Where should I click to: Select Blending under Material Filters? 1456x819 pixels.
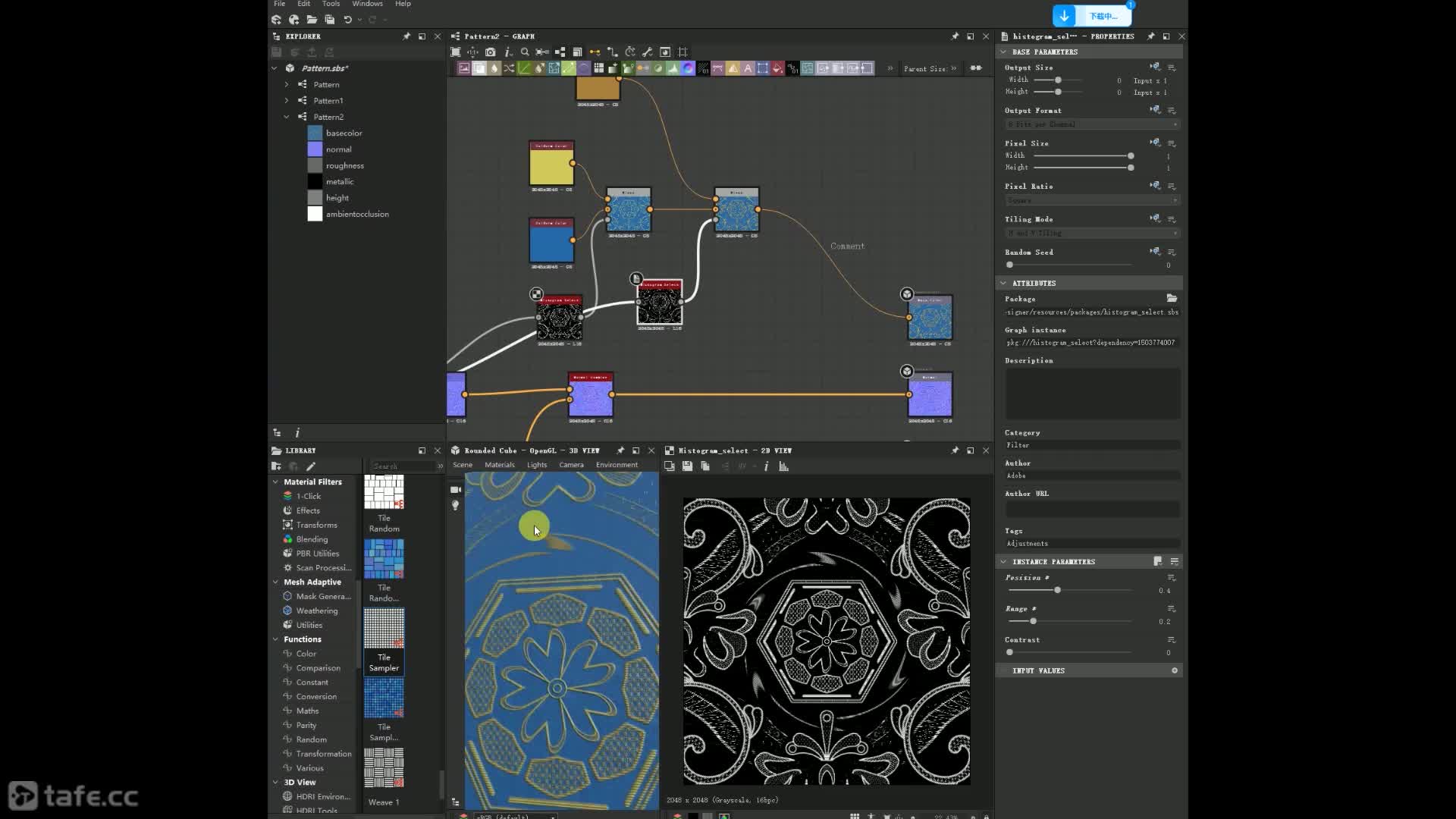tap(312, 539)
